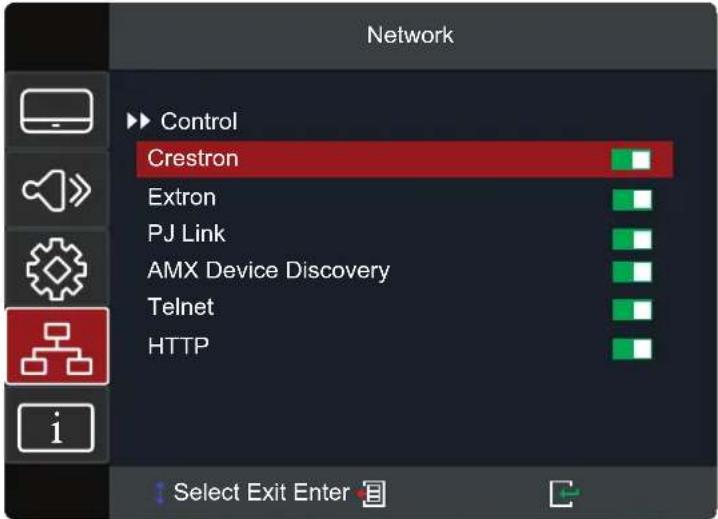718x519 pixels.
Task: Open the Setup gear sidebar icon
Action: 57,269
